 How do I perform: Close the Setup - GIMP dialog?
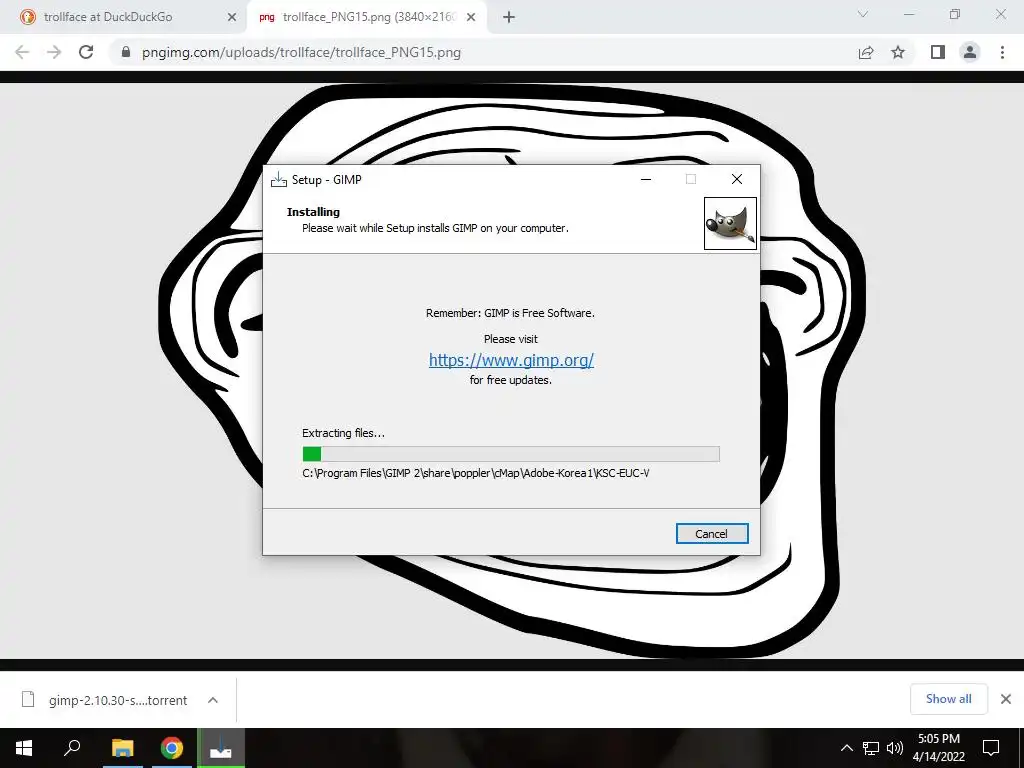coord(737,179)
